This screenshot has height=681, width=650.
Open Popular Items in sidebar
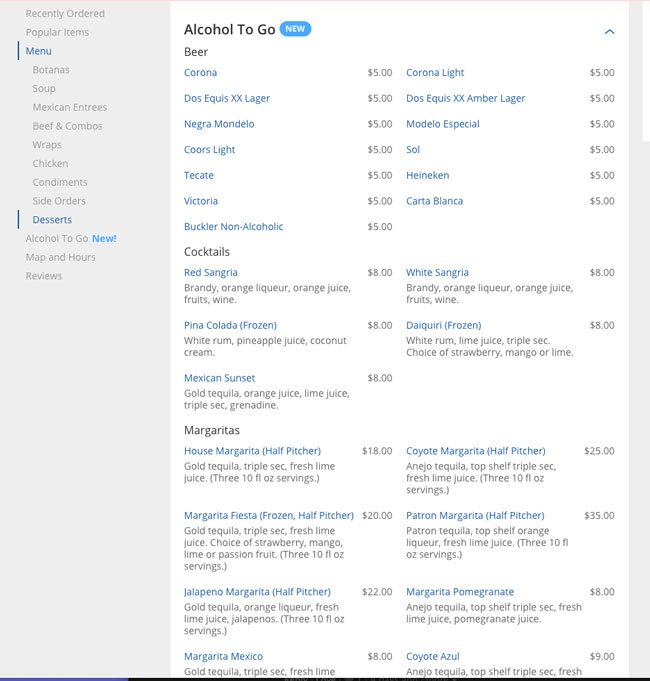tap(57, 32)
